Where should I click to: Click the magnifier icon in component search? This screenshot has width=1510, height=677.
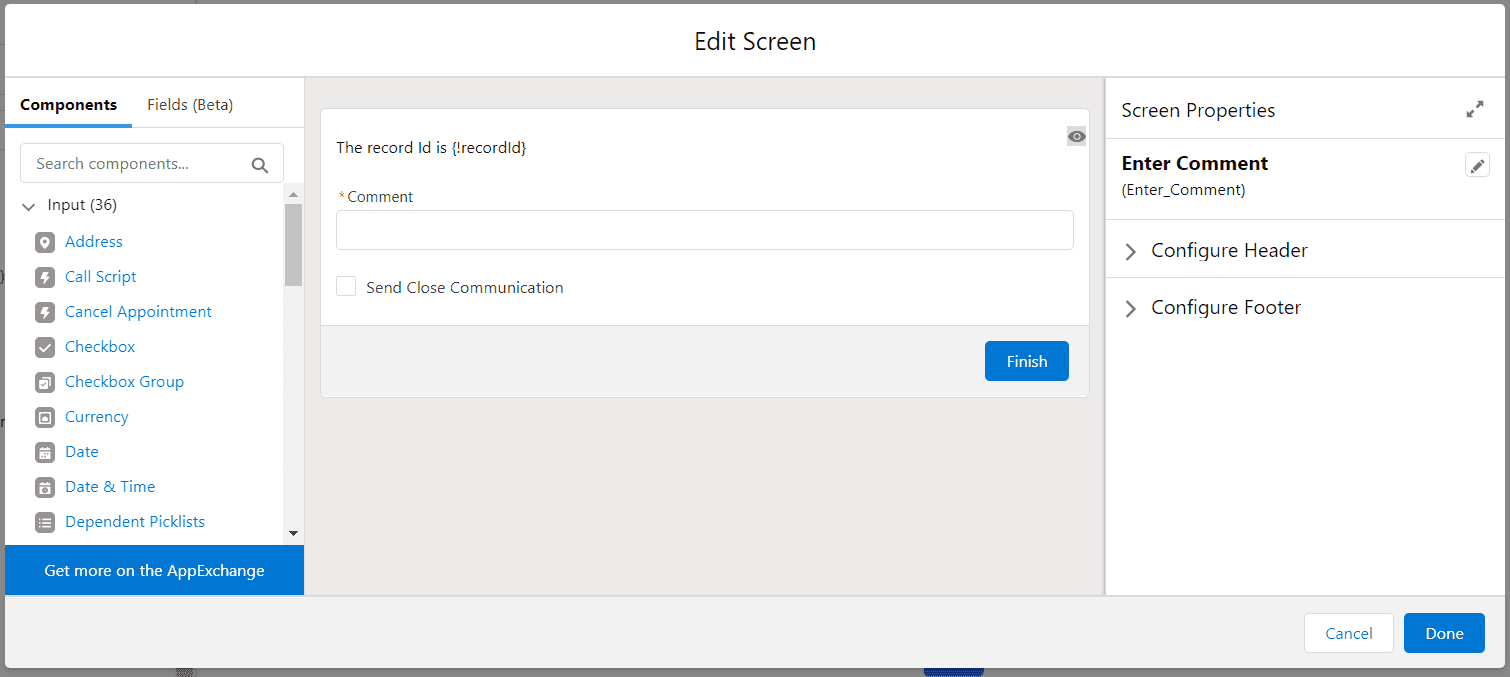[x=260, y=165]
